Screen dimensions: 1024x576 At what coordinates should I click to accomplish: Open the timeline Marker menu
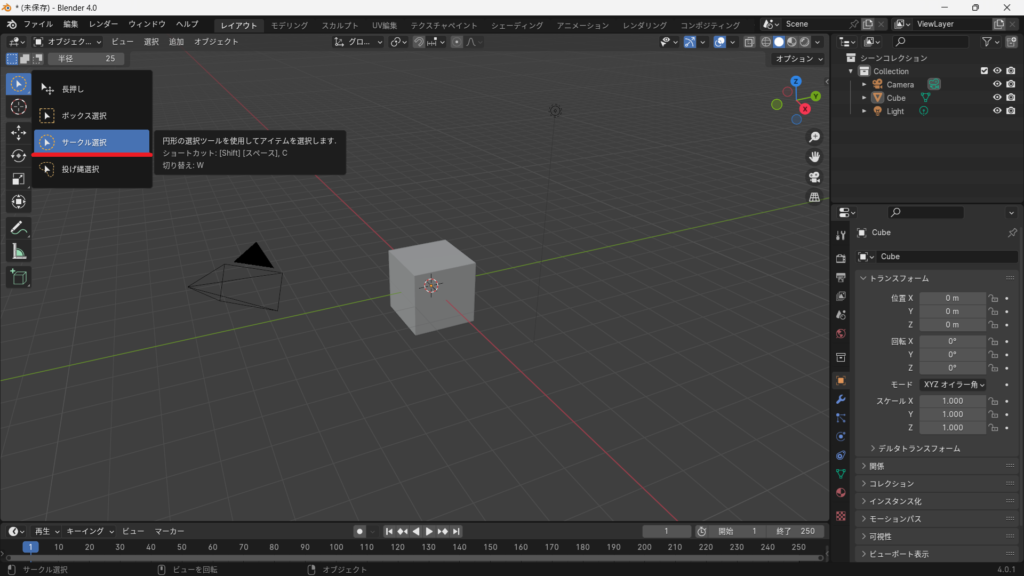169,532
